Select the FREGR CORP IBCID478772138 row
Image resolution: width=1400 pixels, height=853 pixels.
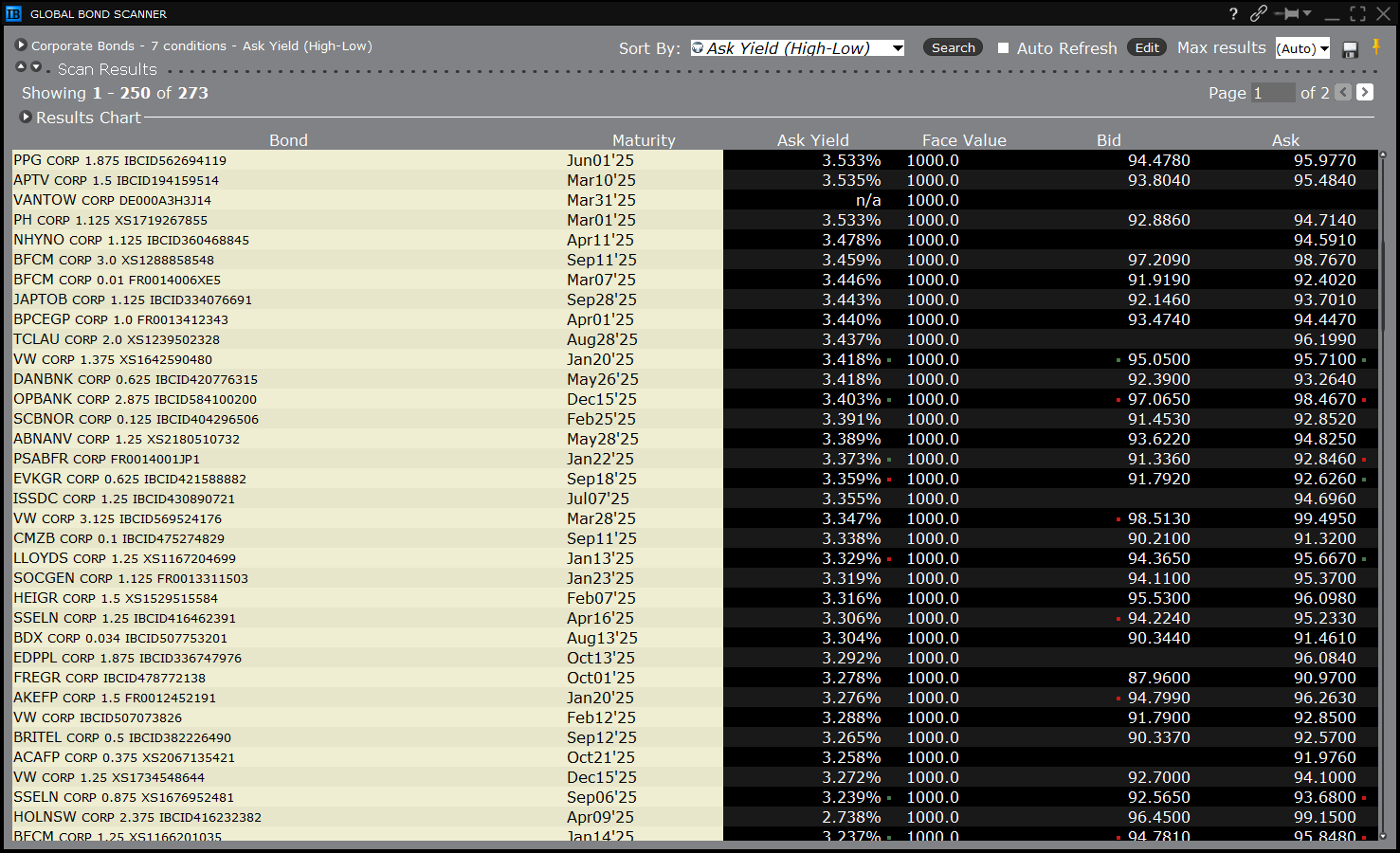point(695,678)
